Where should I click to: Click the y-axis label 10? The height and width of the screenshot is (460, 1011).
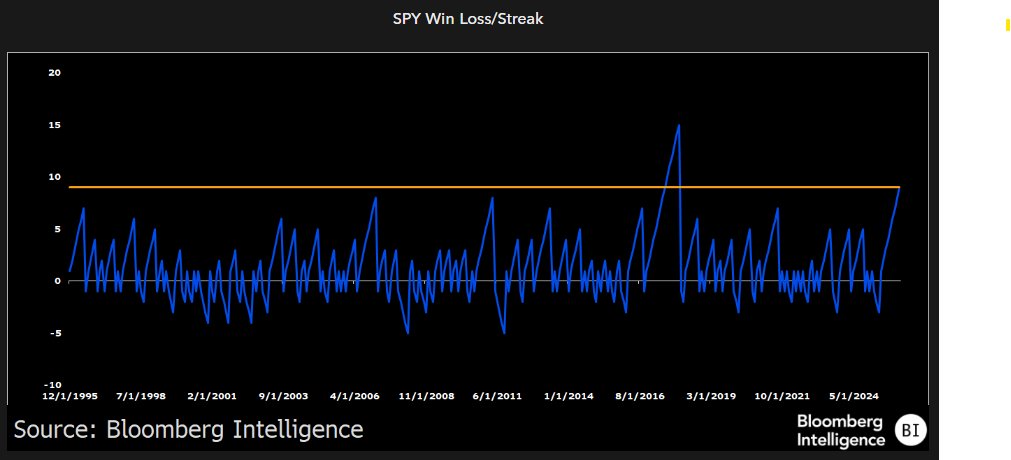tap(55, 177)
